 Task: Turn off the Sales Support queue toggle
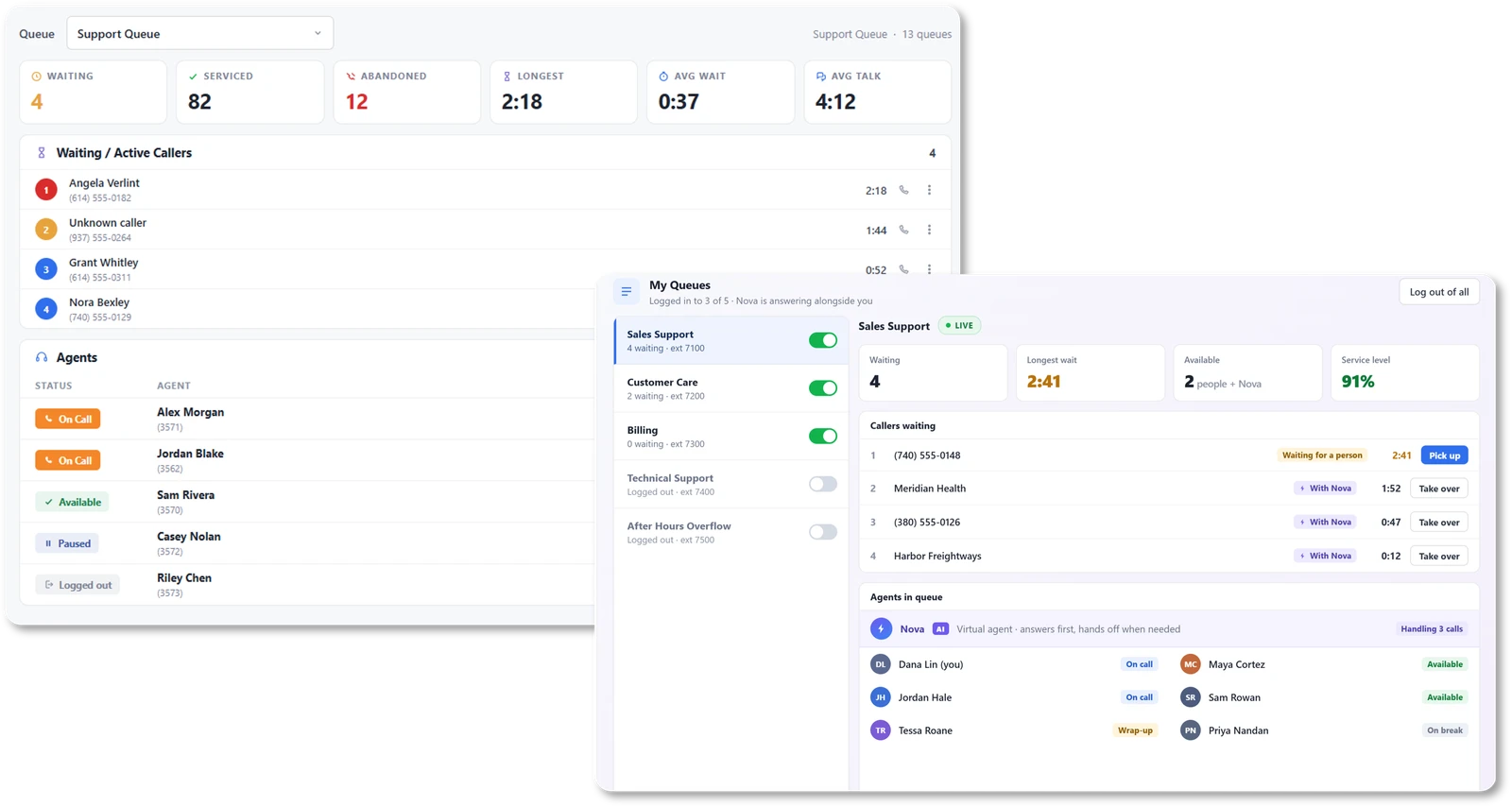823,340
